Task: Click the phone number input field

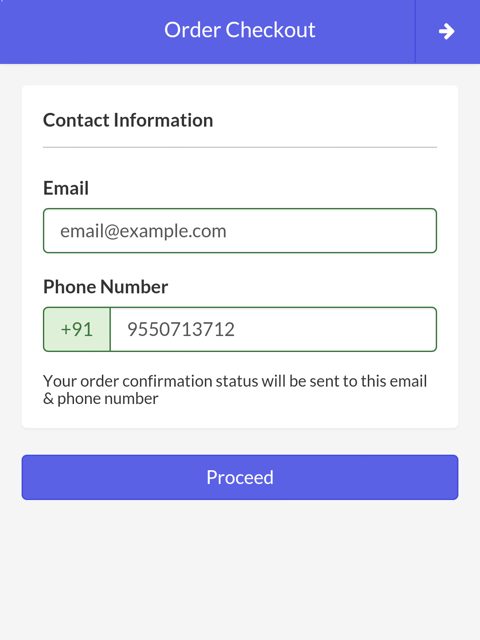Action: [x=273, y=329]
